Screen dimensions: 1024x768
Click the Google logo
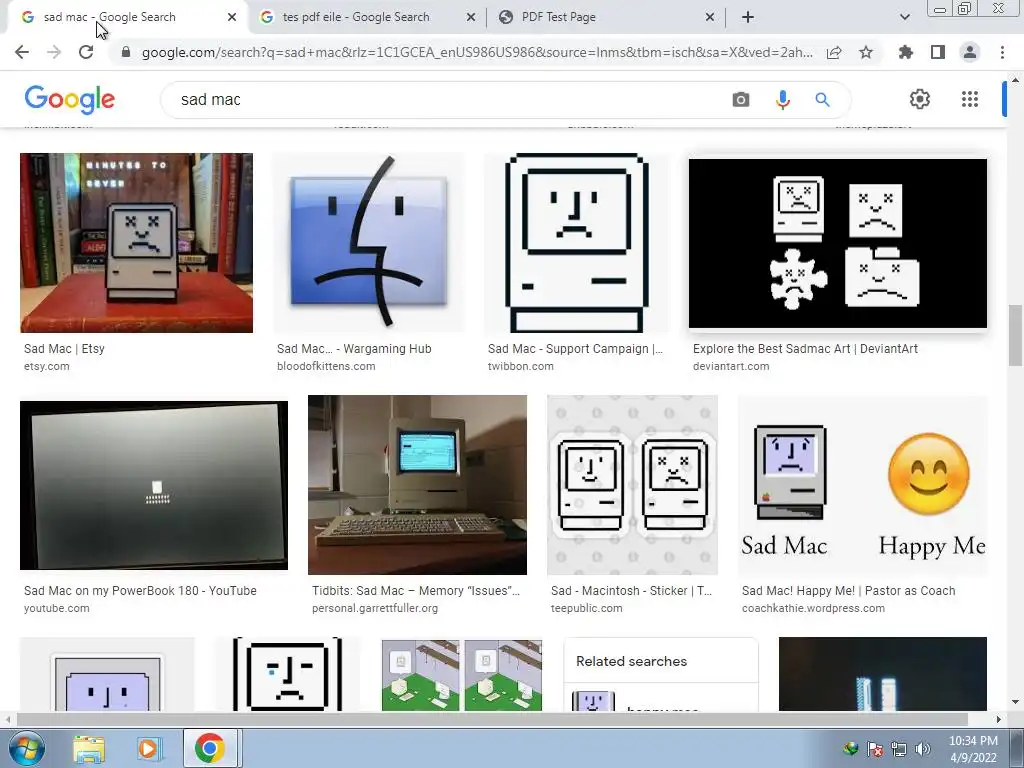(x=70, y=99)
